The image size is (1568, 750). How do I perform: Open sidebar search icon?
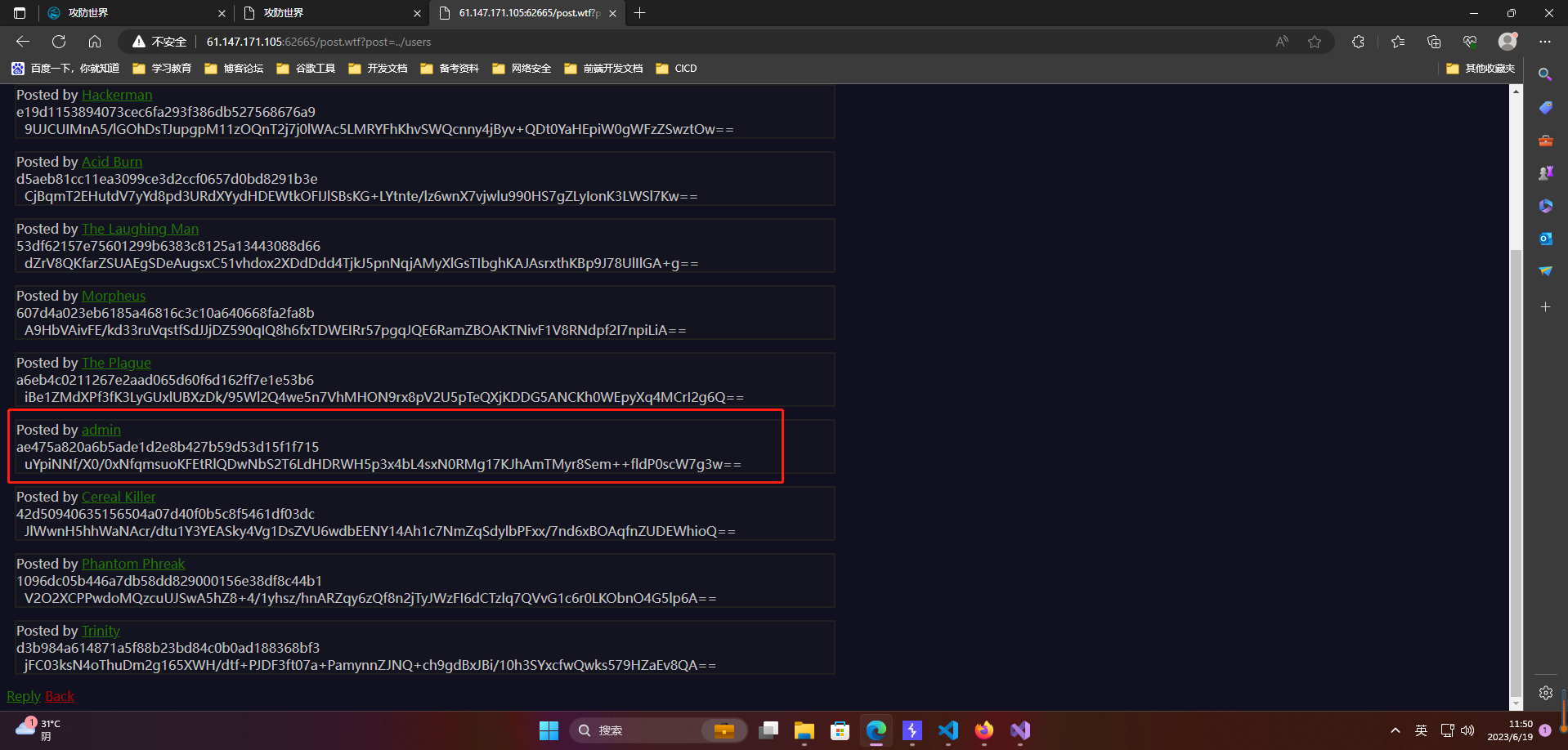click(x=1545, y=74)
